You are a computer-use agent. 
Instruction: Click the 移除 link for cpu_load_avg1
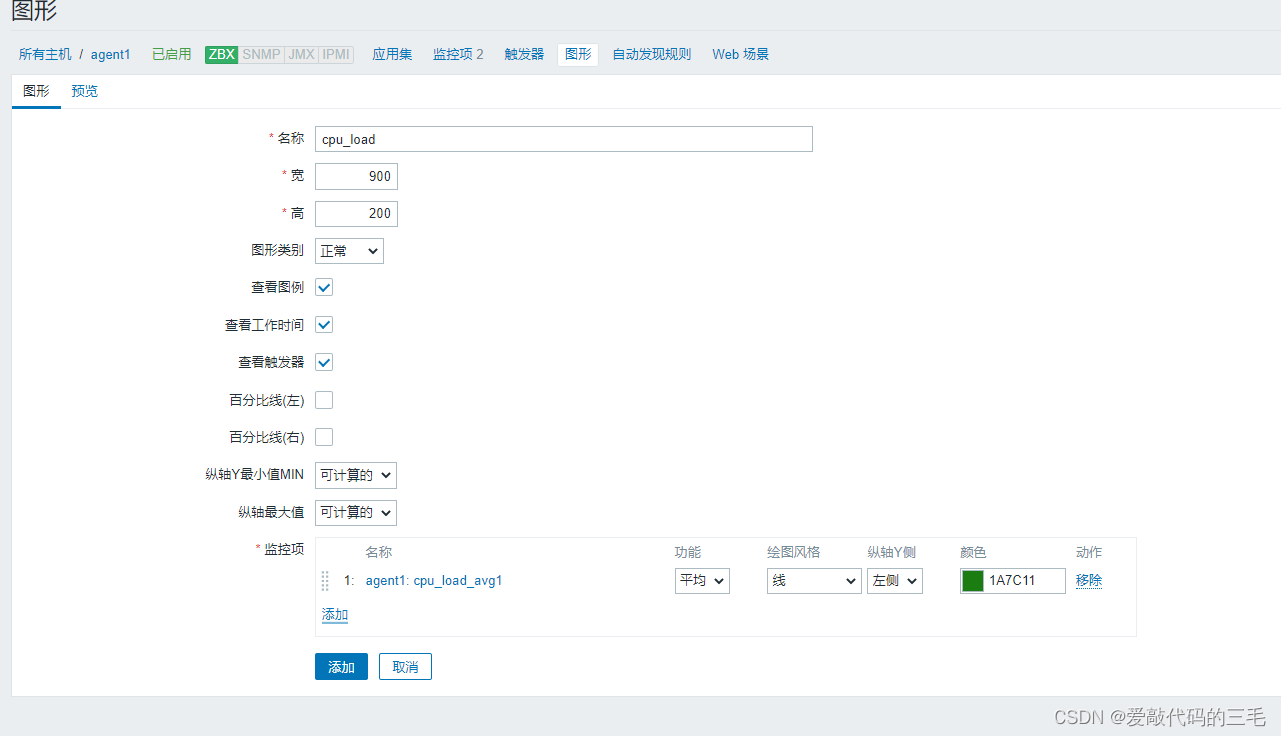click(1089, 580)
